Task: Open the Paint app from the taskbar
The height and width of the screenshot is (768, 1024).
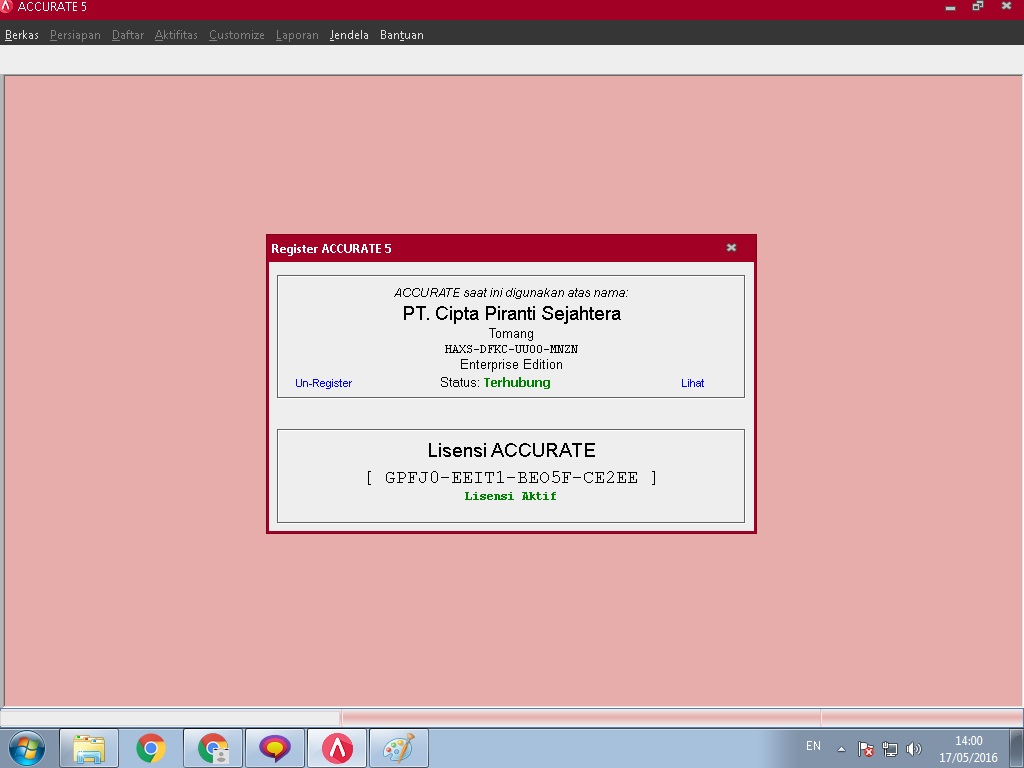Action: [399, 748]
